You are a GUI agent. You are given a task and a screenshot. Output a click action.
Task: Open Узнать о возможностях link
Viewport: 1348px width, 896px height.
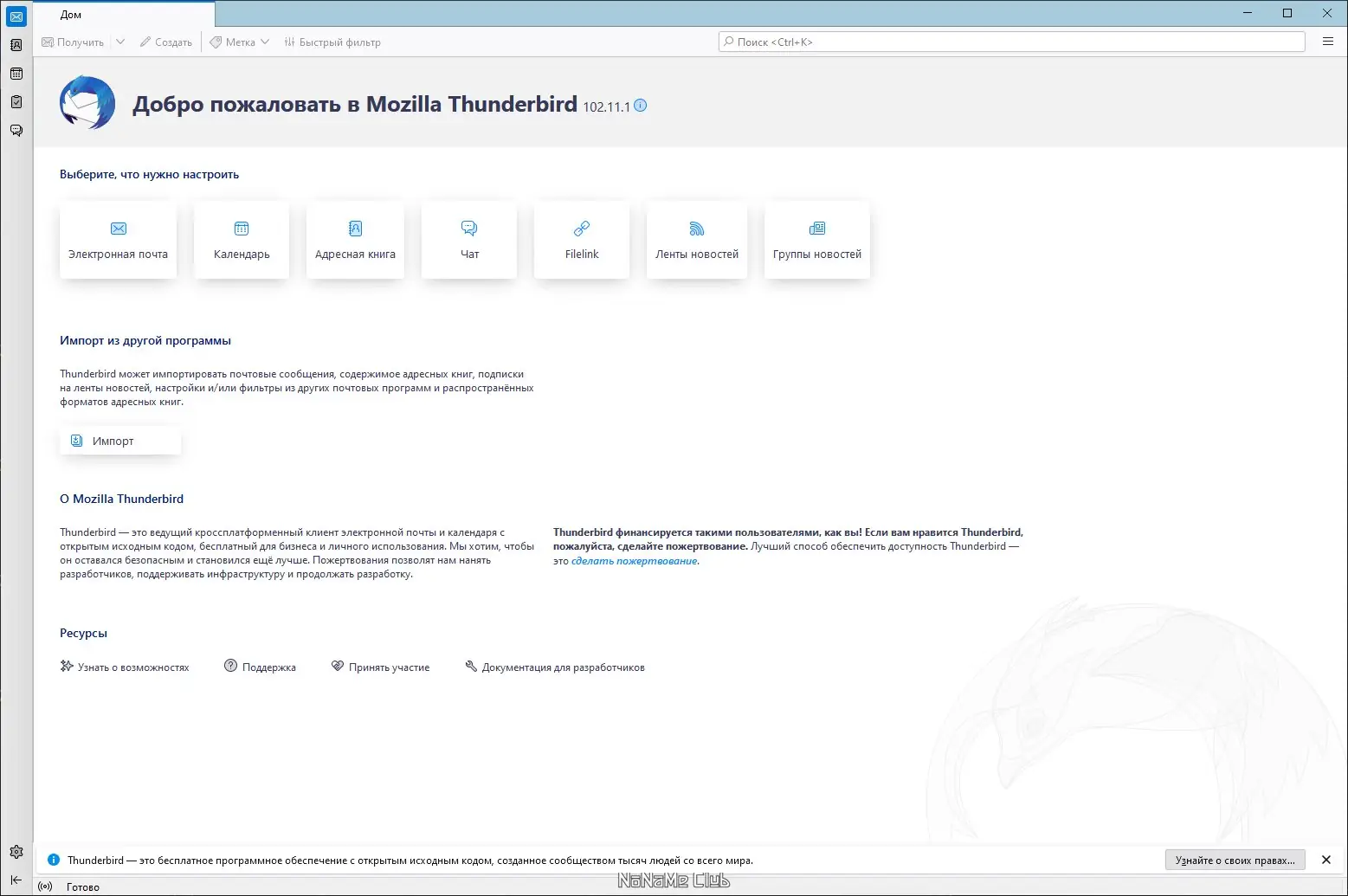click(x=125, y=667)
